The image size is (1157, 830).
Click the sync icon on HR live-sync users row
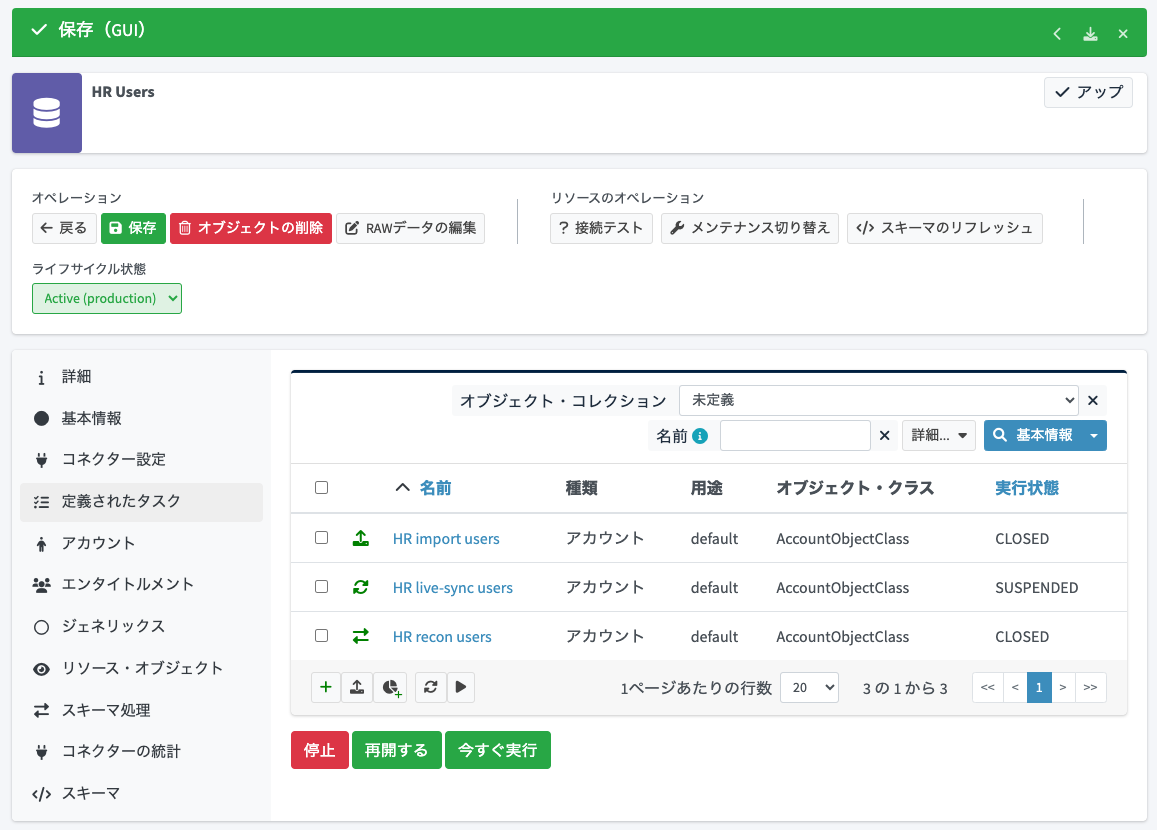pos(360,587)
